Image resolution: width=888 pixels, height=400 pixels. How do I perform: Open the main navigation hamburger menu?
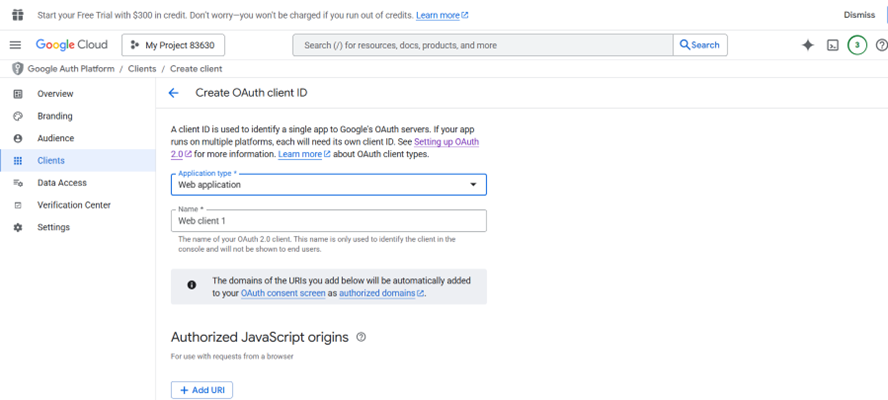(15, 45)
